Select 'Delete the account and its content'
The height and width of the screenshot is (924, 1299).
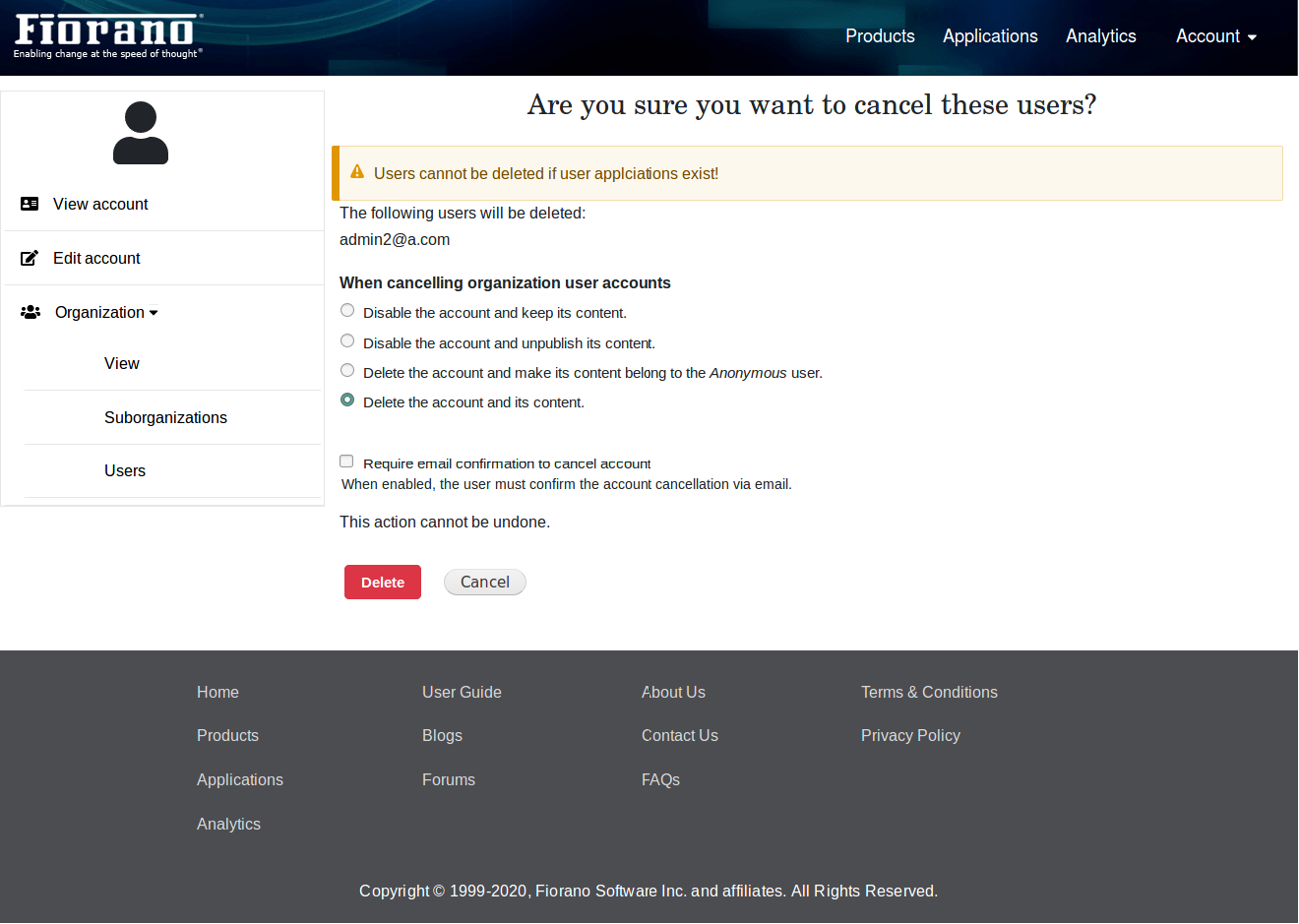tap(347, 400)
